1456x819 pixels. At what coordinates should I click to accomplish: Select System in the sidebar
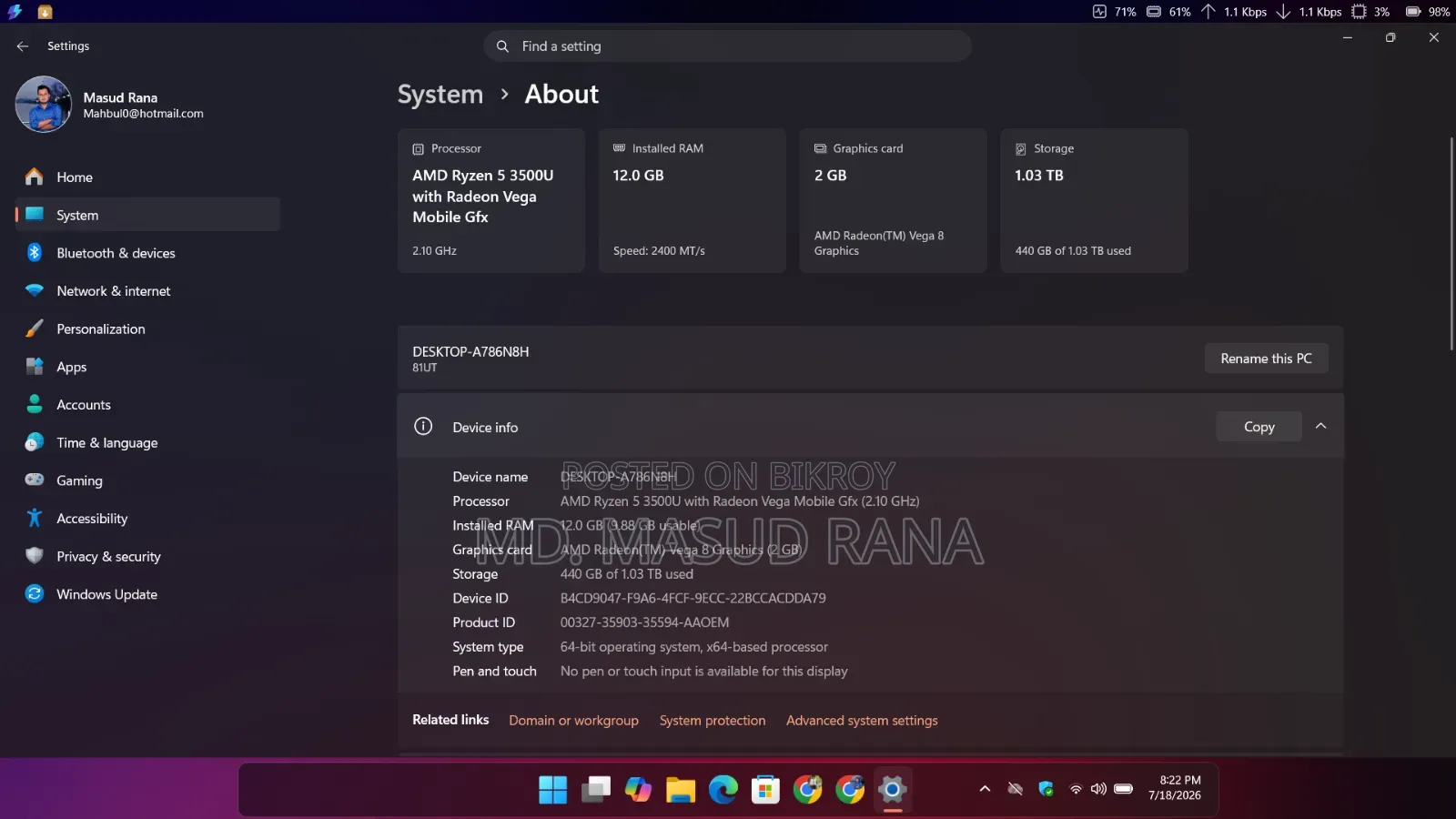point(147,215)
